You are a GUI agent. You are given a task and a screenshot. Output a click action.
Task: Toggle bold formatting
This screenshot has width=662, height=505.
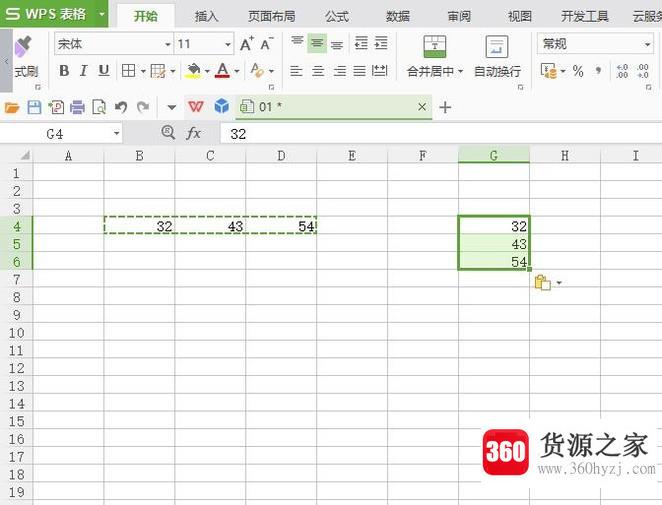[x=64, y=71]
